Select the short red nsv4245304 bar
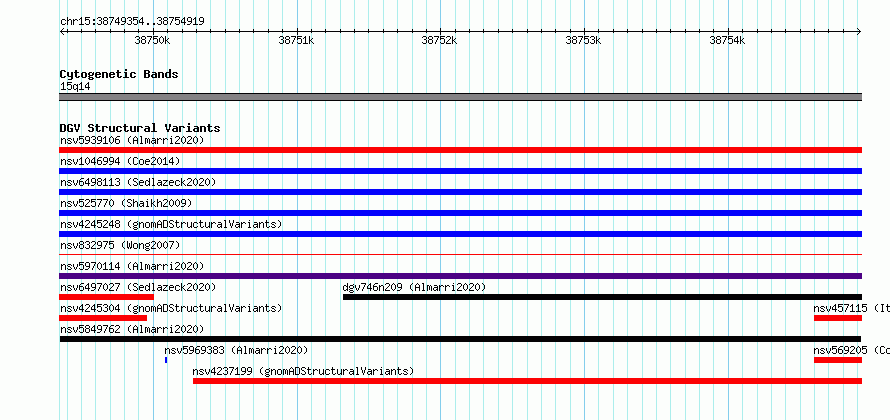The width and height of the screenshot is (890, 420). coord(103,318)
